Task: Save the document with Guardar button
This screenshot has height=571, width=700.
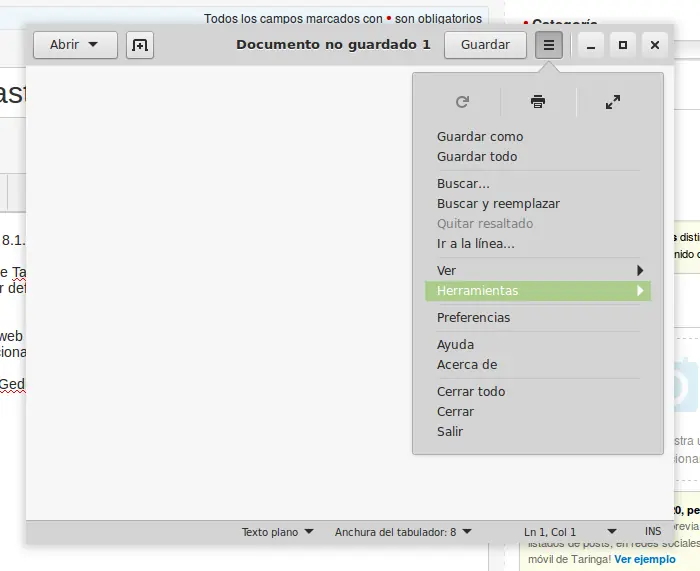Action: [x=485, y=45]
